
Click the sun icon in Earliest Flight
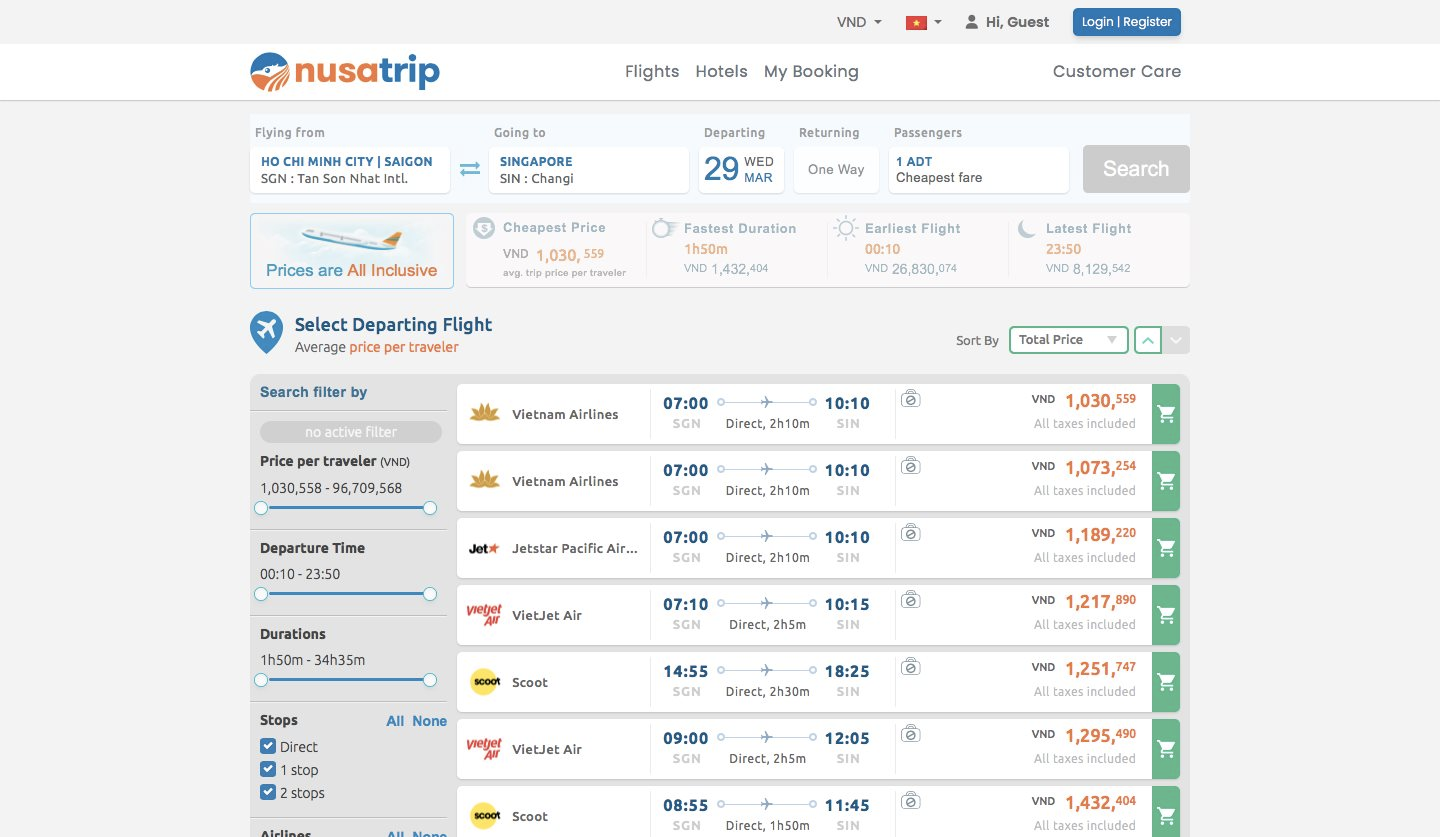(846, 229)
